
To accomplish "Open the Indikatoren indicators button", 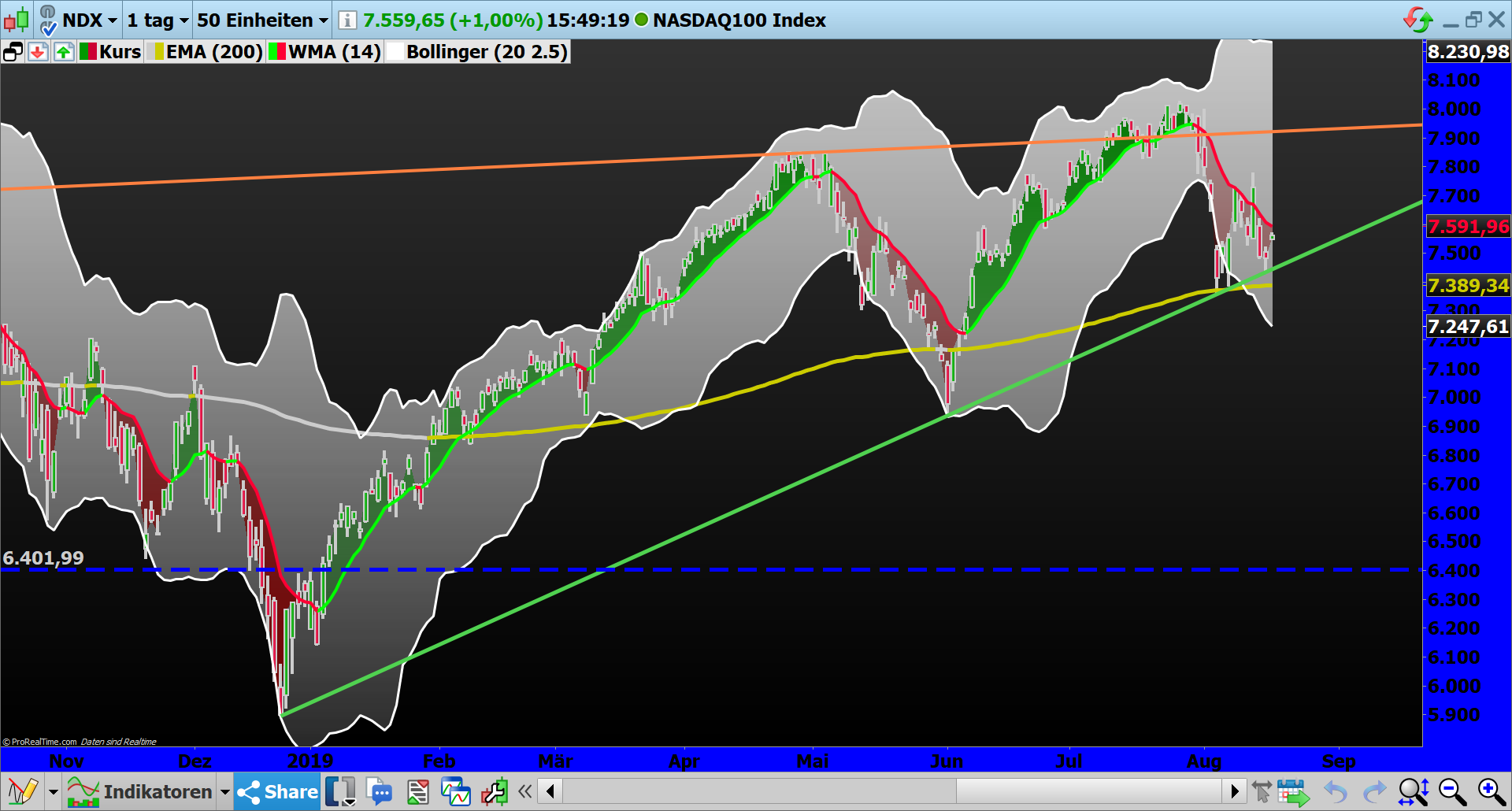I will pyautogui.click(x=139, y=791).
